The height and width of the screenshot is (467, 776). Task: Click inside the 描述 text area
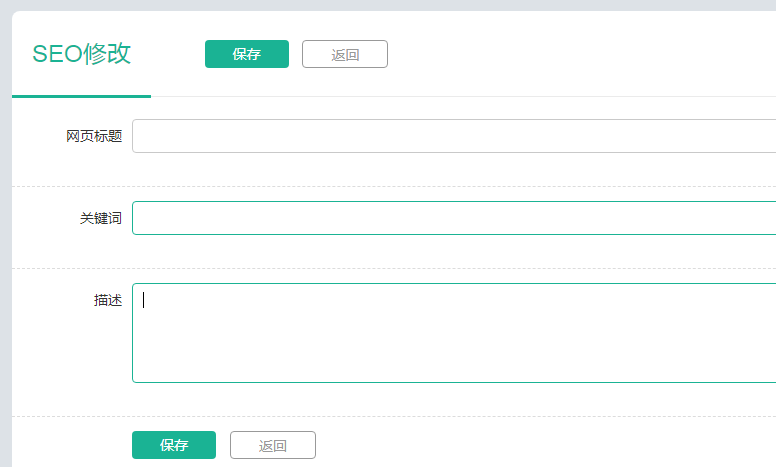tap(454, 333)
